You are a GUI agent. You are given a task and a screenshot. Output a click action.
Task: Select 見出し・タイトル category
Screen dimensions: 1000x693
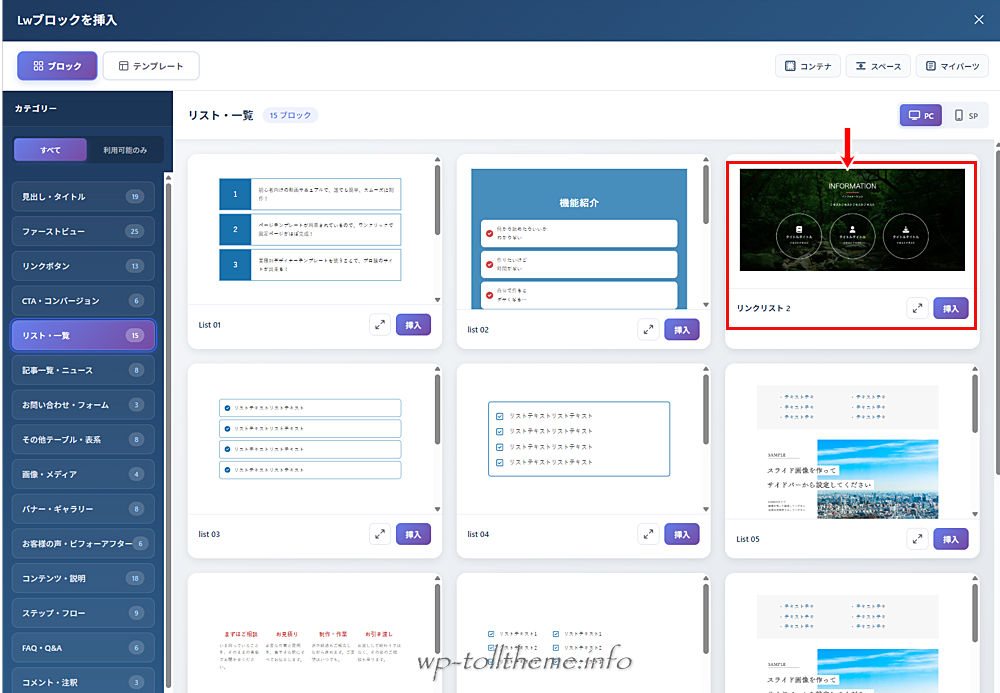click(83, 196)
